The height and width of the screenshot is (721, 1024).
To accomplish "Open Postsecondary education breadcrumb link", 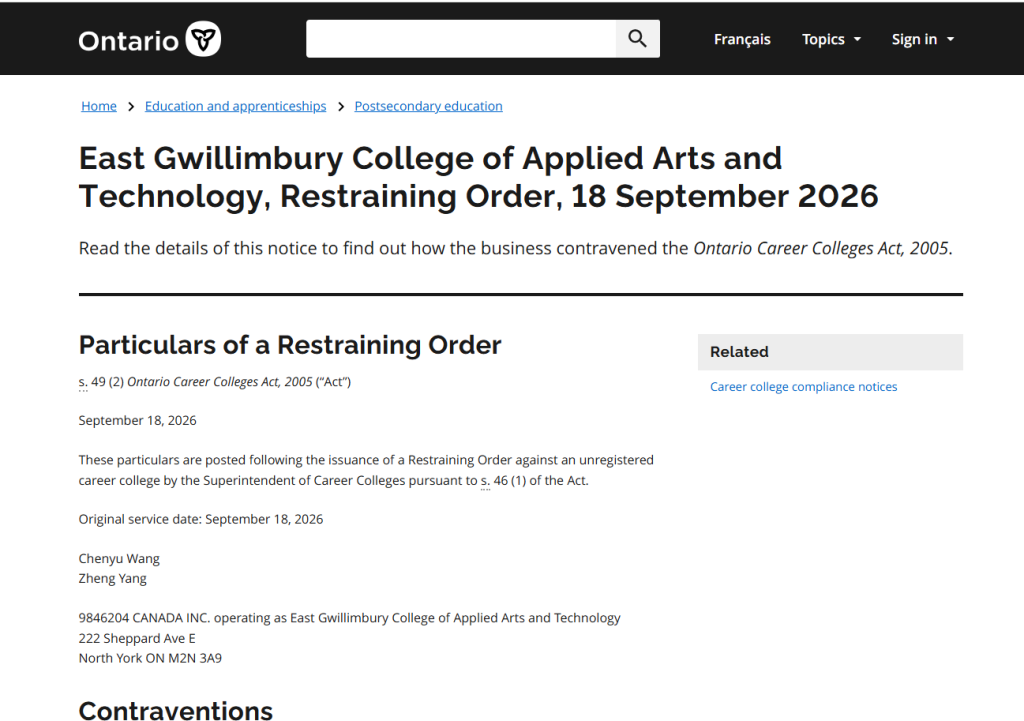I will [428, 106].
